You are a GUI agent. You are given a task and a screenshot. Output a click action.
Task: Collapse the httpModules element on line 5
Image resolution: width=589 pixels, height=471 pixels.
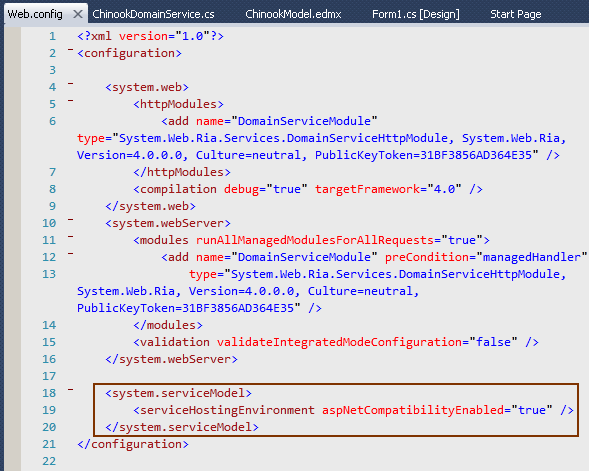click(x=70, y=101)
